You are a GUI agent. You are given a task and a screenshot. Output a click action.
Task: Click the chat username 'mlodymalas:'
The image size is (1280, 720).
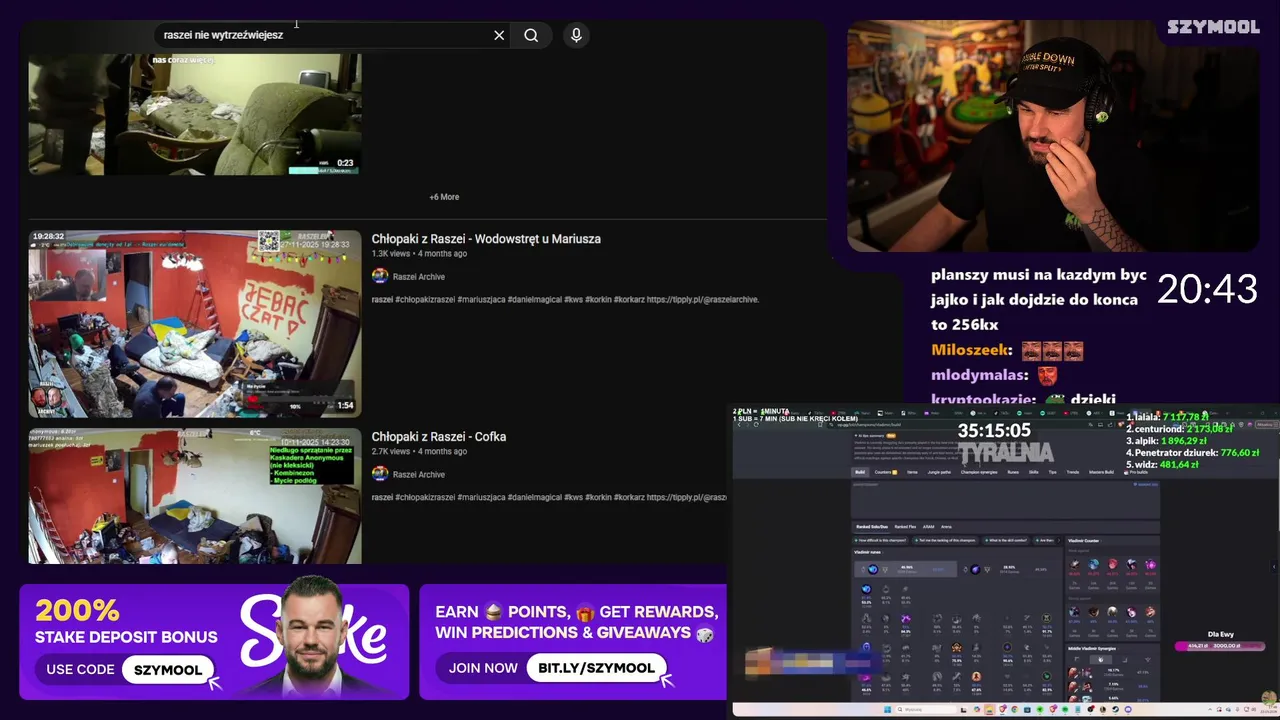[980, 375]
